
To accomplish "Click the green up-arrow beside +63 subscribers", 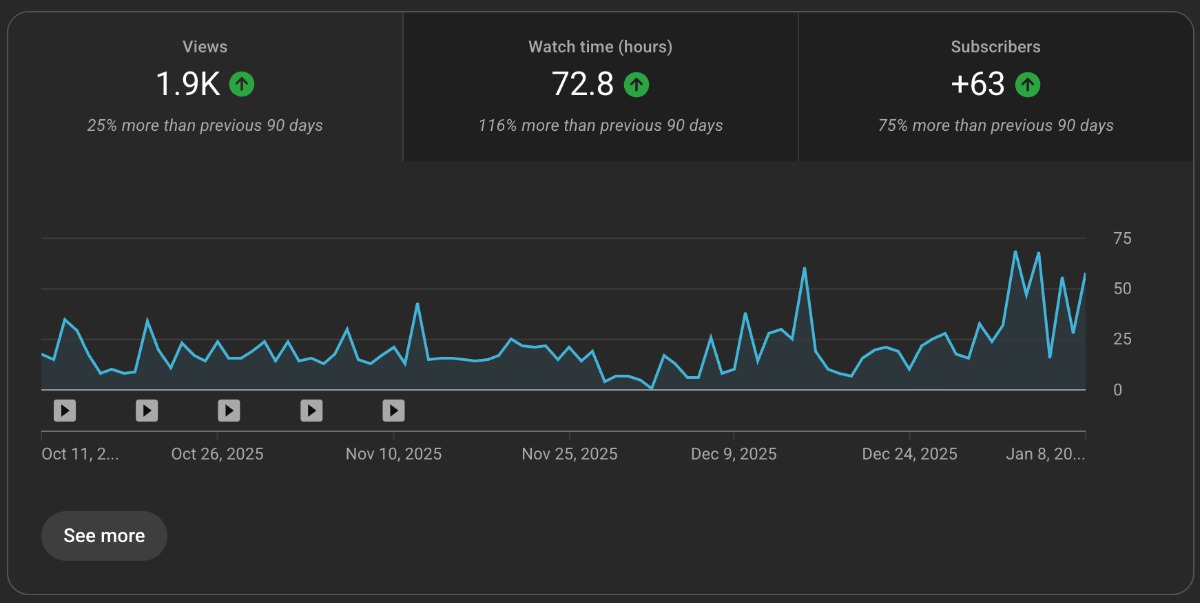I will point(1028,84).
